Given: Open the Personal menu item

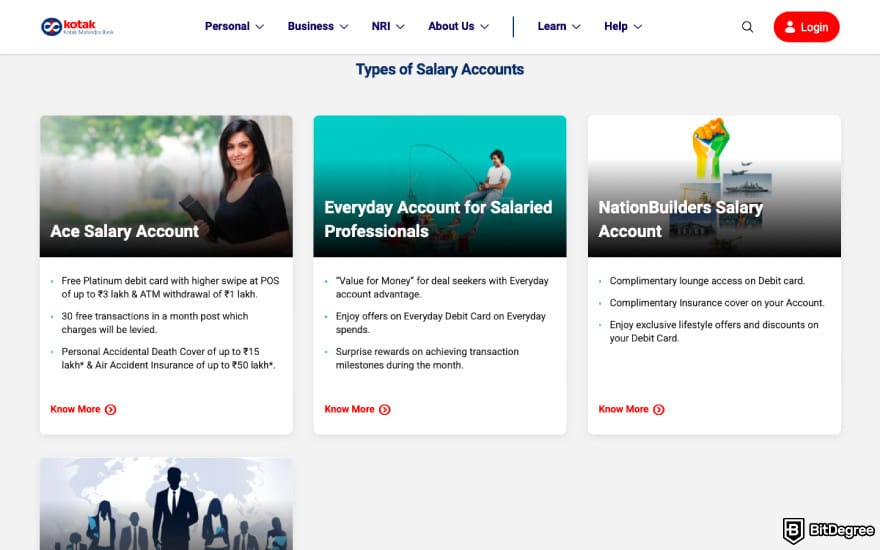Looking at the screenshot, I should tap(234, 26).
